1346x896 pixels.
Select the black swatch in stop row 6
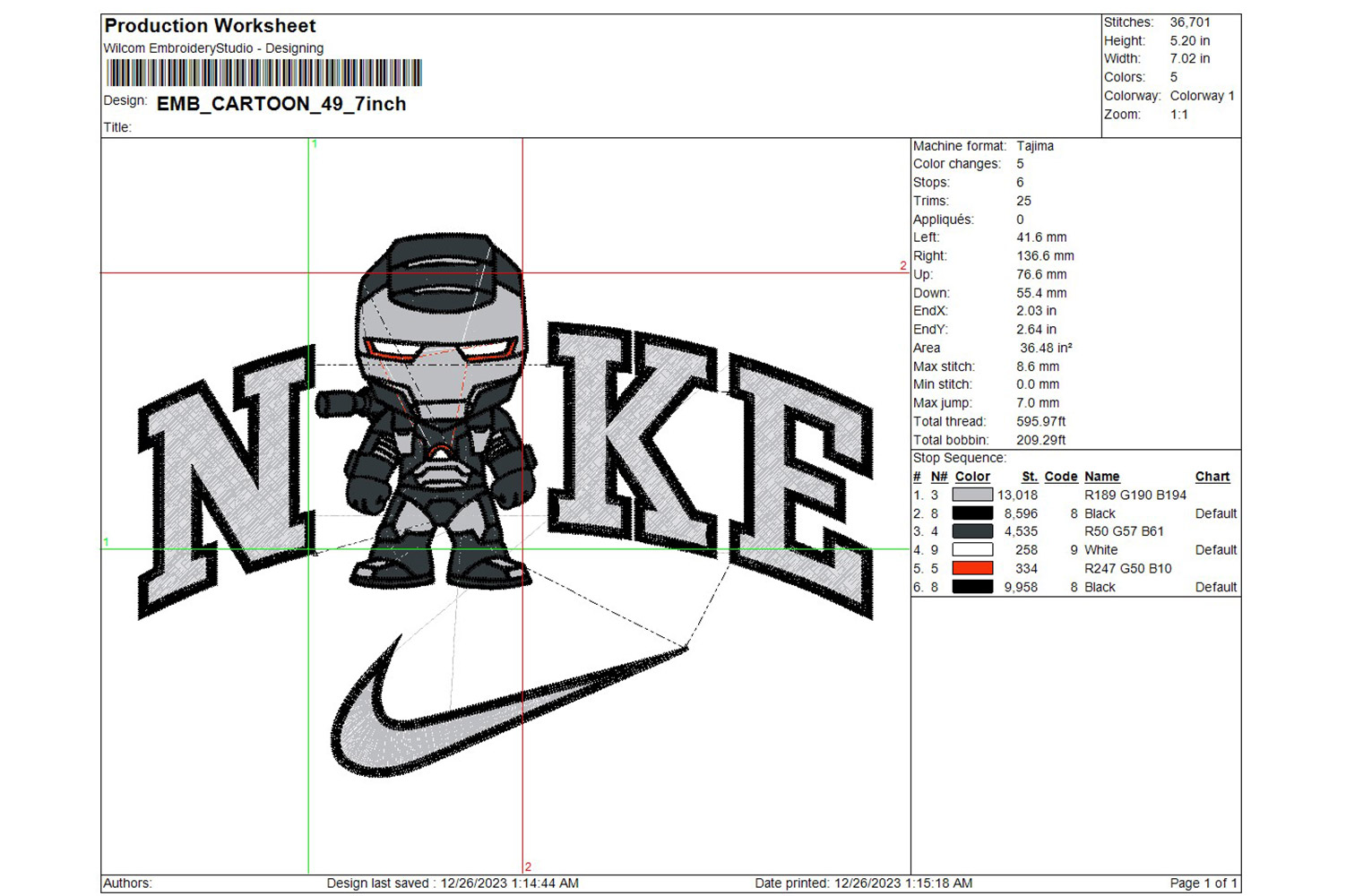[972, 587]
